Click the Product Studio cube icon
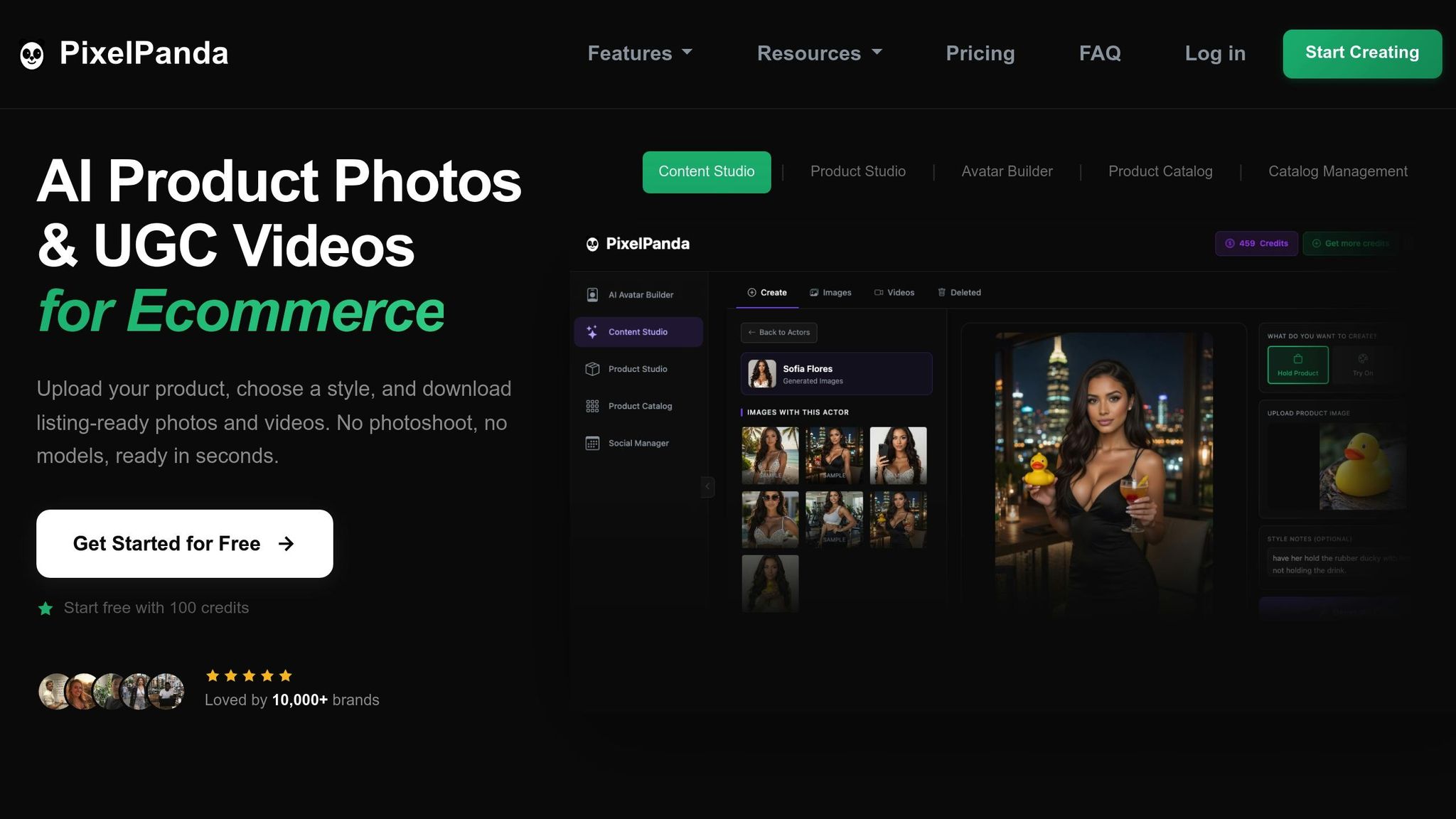The height and width of the screenshot is (819, 1456). point(592,369)
